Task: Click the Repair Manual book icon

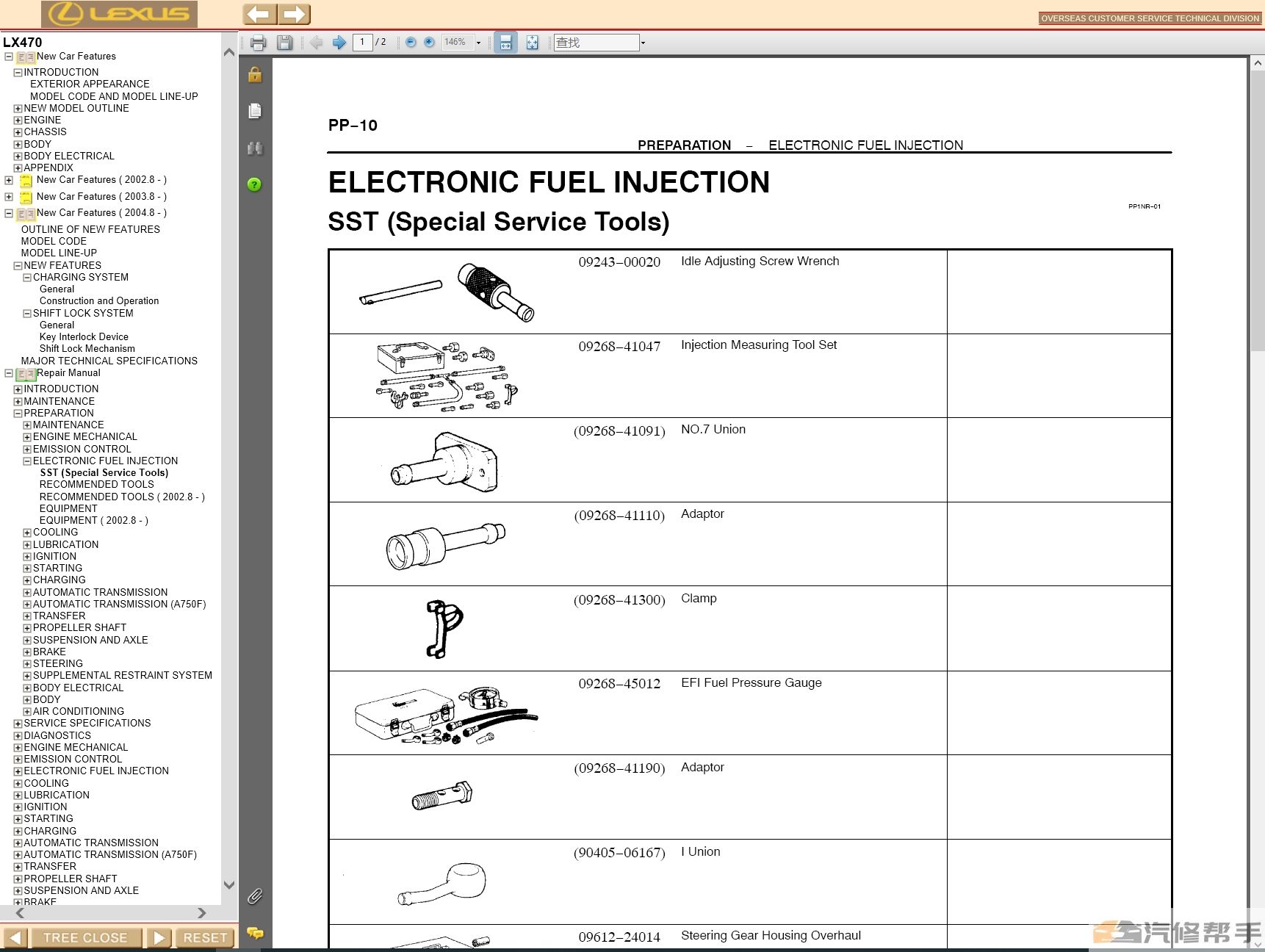Action: (x=26, y=374)
